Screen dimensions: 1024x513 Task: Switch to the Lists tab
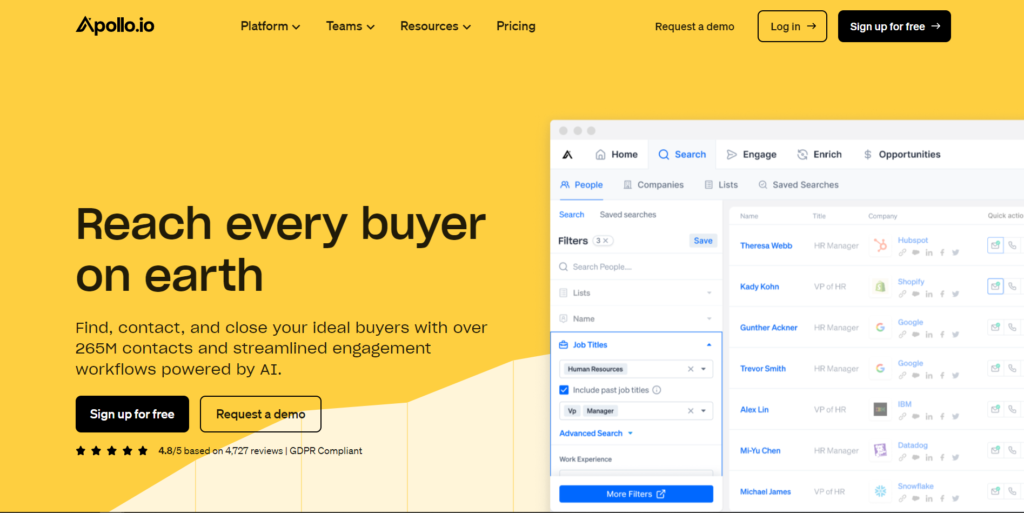(x=721, y=185)
